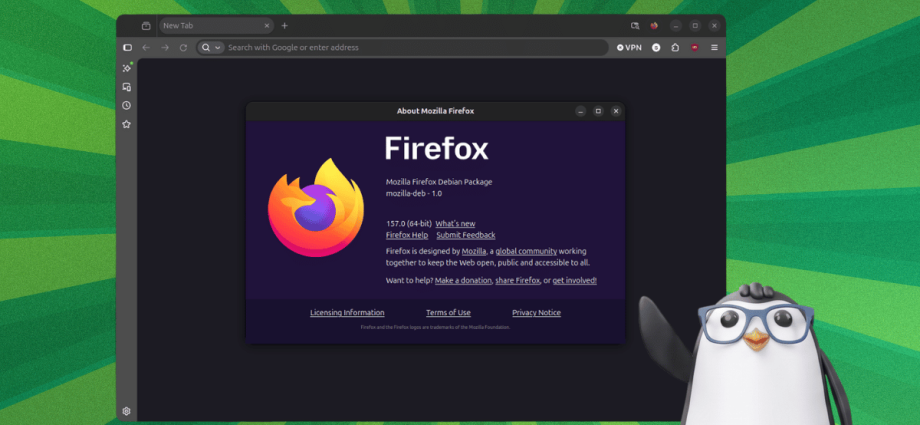This screenshot has width=920, height=425.
Task: Open the tab groups icon left of New Tab
Action: pyautogui.click(x=146, y=26)
